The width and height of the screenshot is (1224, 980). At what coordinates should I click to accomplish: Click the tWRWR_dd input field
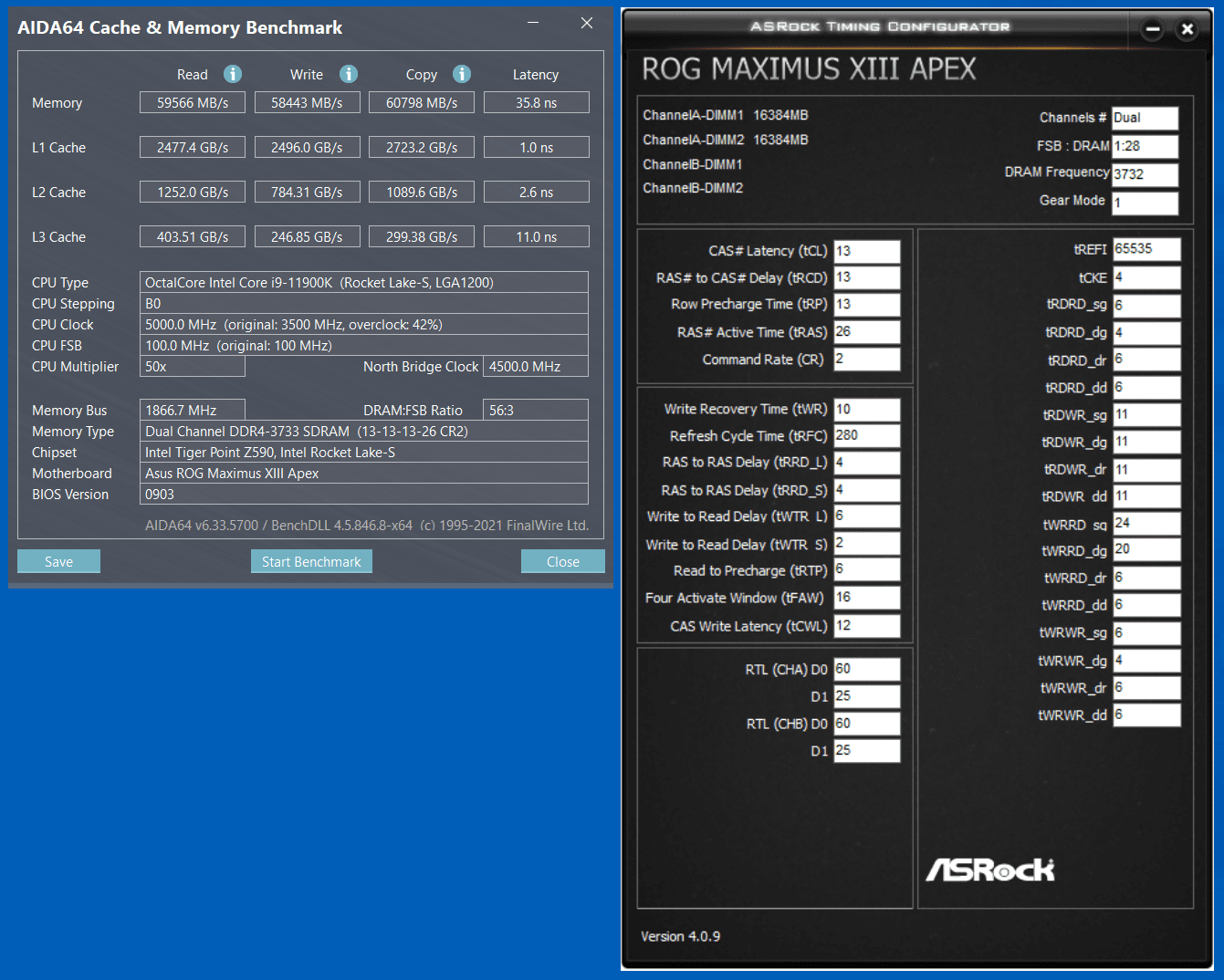1146,715
